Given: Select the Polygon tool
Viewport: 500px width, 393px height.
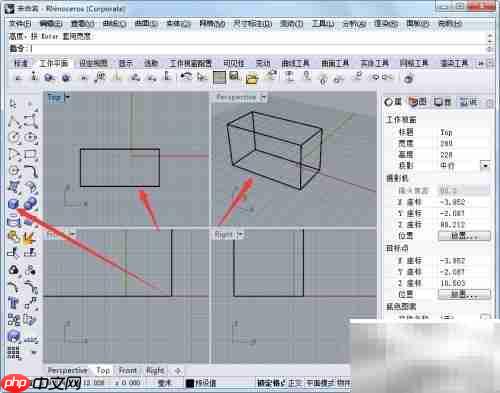Looking at the screenshot, I should point(14,171).
